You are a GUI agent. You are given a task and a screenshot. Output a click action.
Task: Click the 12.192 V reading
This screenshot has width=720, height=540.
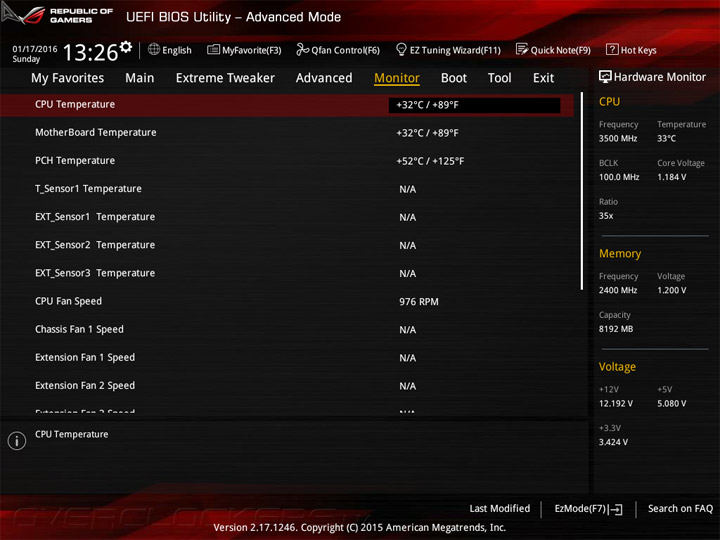[616, 403]
